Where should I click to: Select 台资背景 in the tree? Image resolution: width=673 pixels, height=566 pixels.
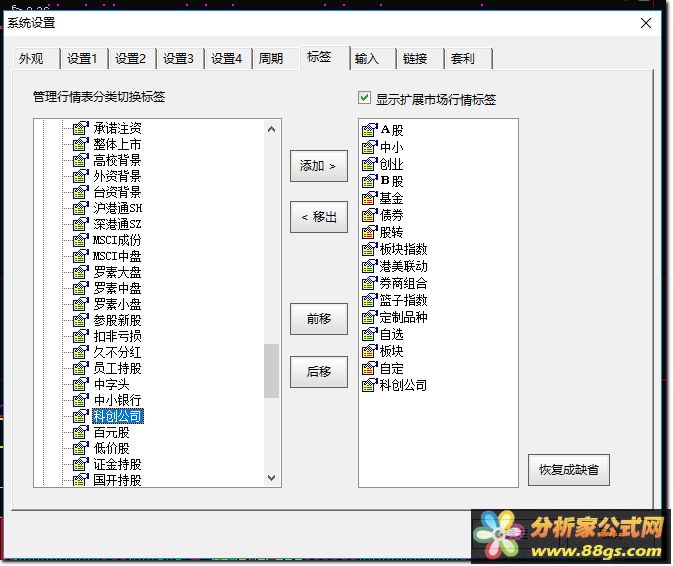point(117,192)
